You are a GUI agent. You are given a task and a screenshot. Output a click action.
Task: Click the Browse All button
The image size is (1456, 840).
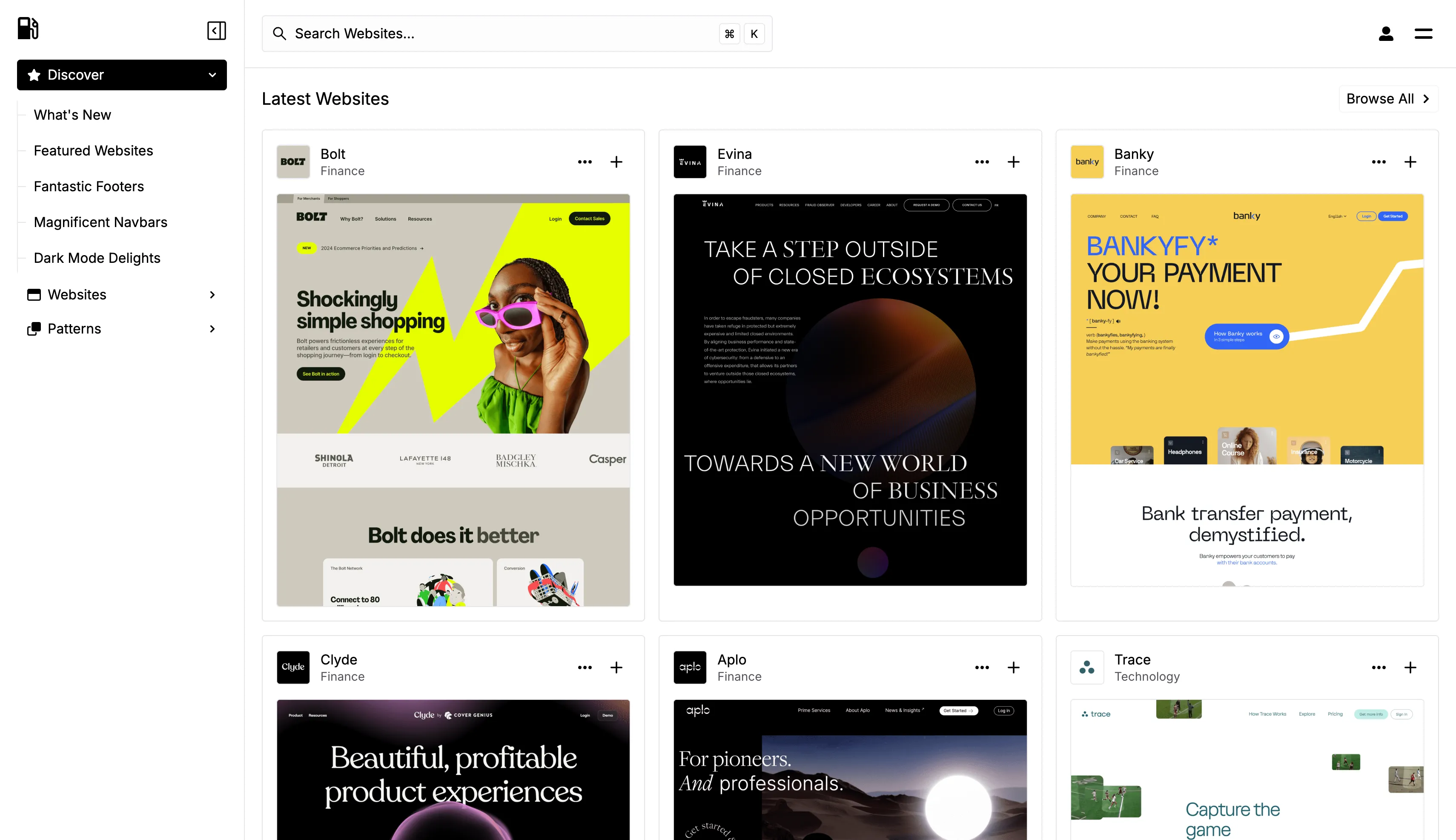(x=1387, y=99)
